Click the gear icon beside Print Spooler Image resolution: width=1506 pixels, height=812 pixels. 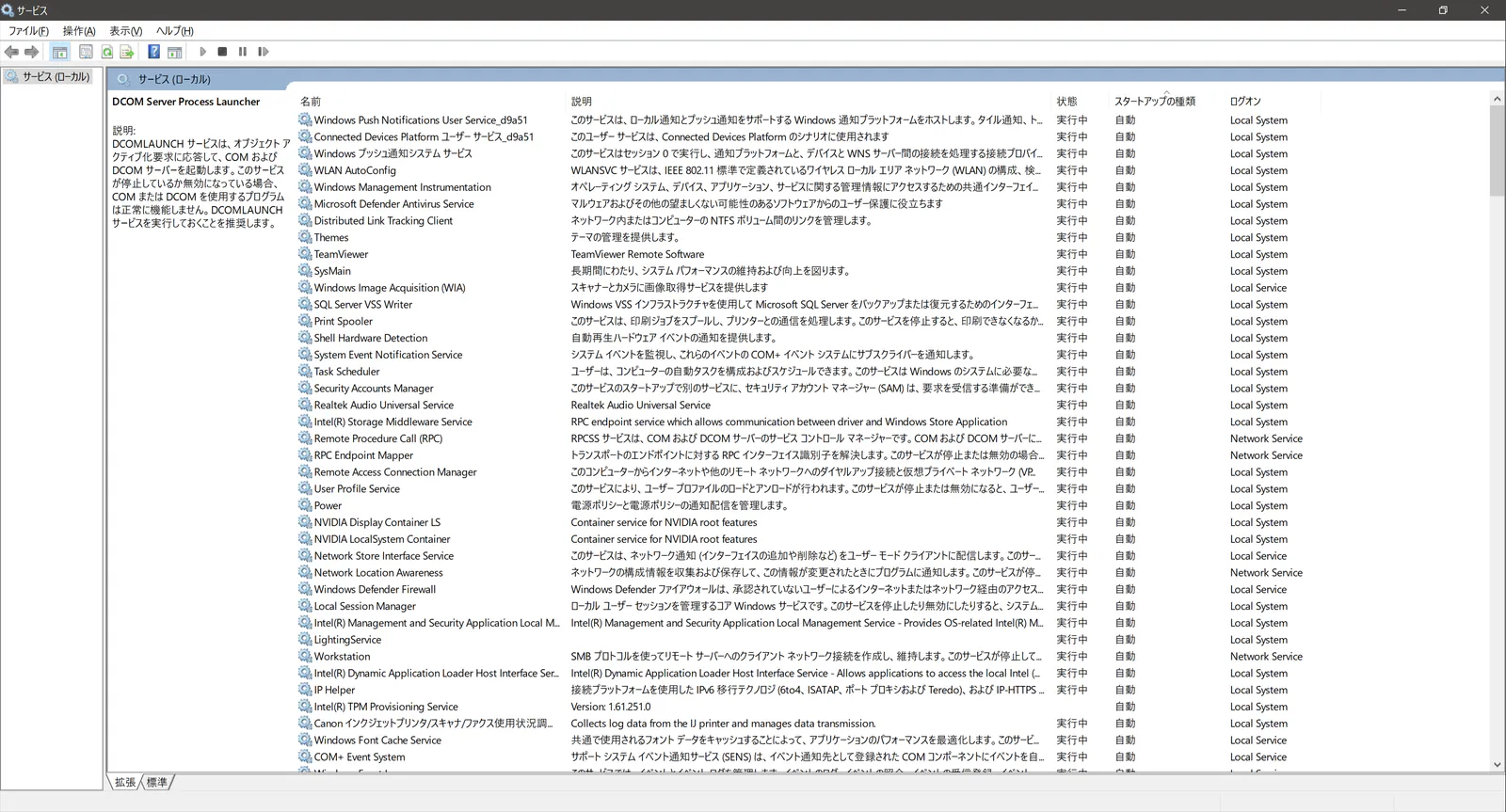[305, 321]
